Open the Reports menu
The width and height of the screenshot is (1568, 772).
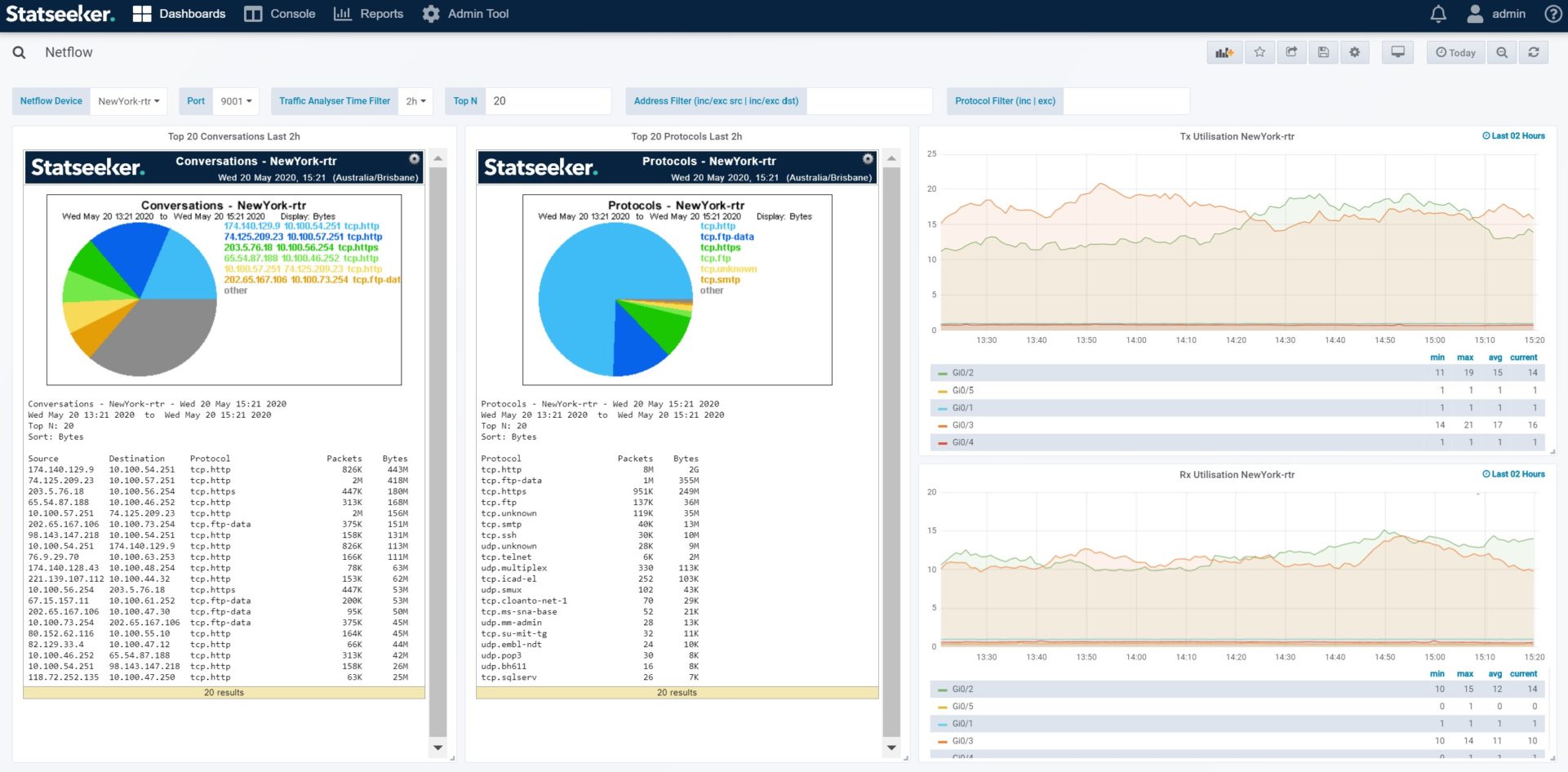(x=368, y=14)
